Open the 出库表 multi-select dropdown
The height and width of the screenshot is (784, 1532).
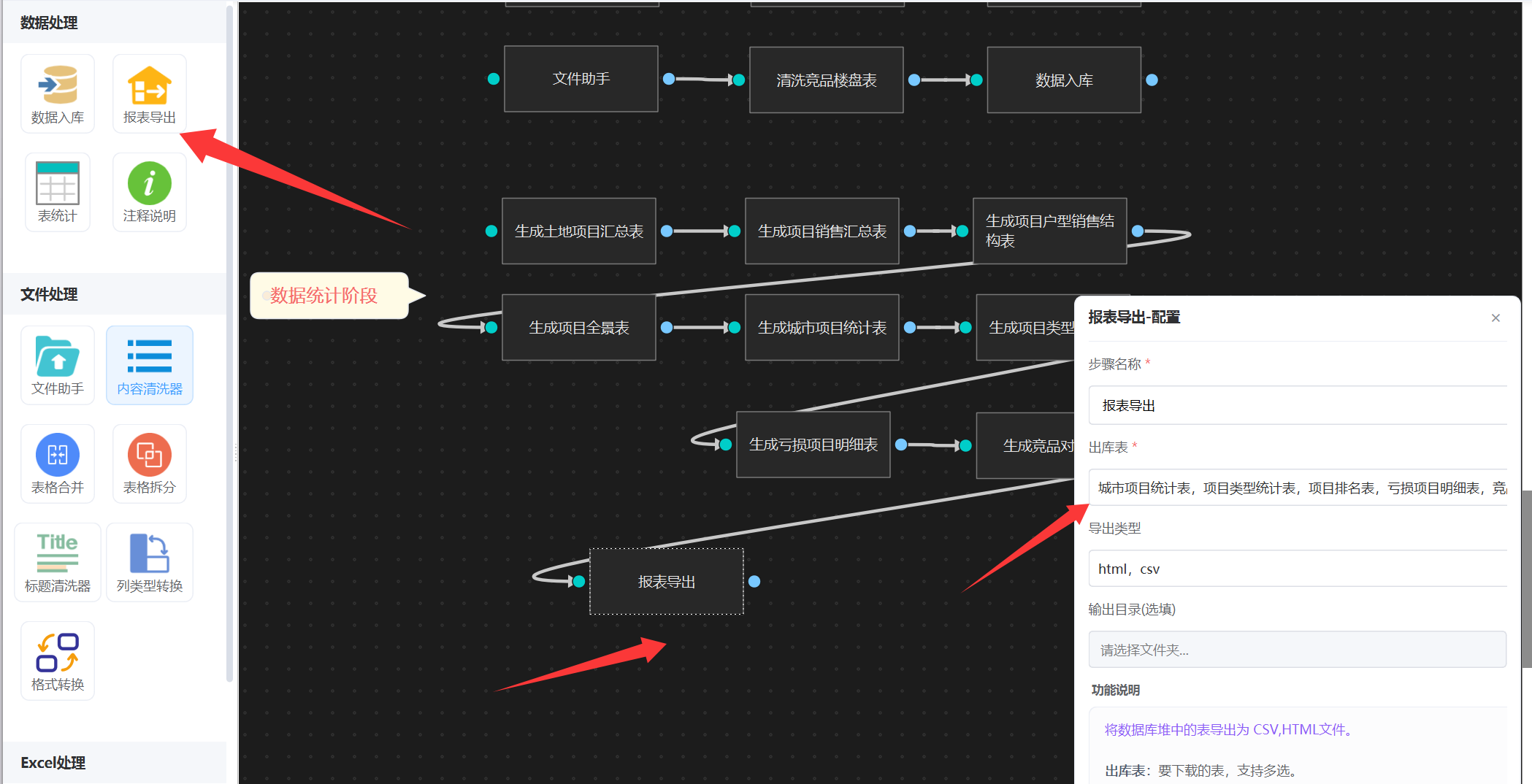point(1298,488)
